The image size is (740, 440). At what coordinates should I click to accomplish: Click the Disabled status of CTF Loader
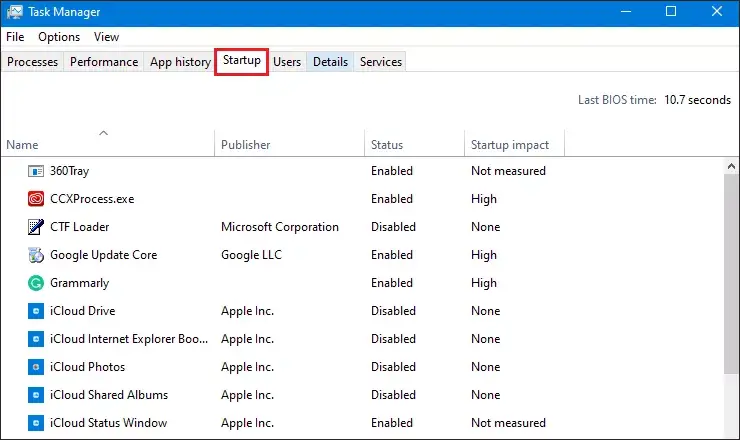pos(393,227)
